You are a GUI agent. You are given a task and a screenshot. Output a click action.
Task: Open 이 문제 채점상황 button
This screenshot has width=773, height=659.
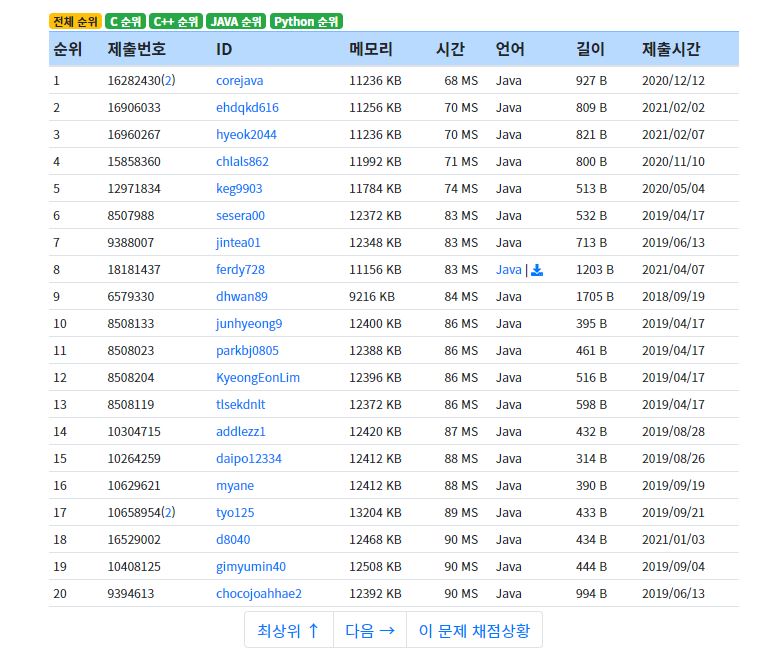pyautogui.click(x=474, y=630)
